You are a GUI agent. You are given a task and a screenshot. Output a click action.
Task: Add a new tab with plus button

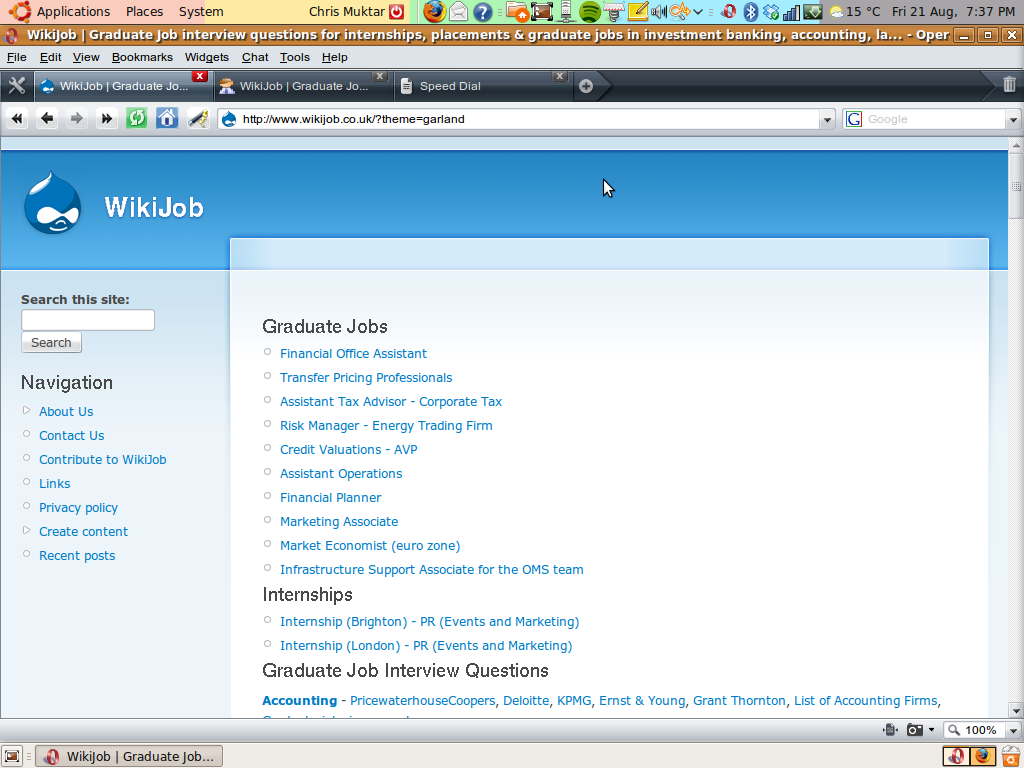pos(586,86)
